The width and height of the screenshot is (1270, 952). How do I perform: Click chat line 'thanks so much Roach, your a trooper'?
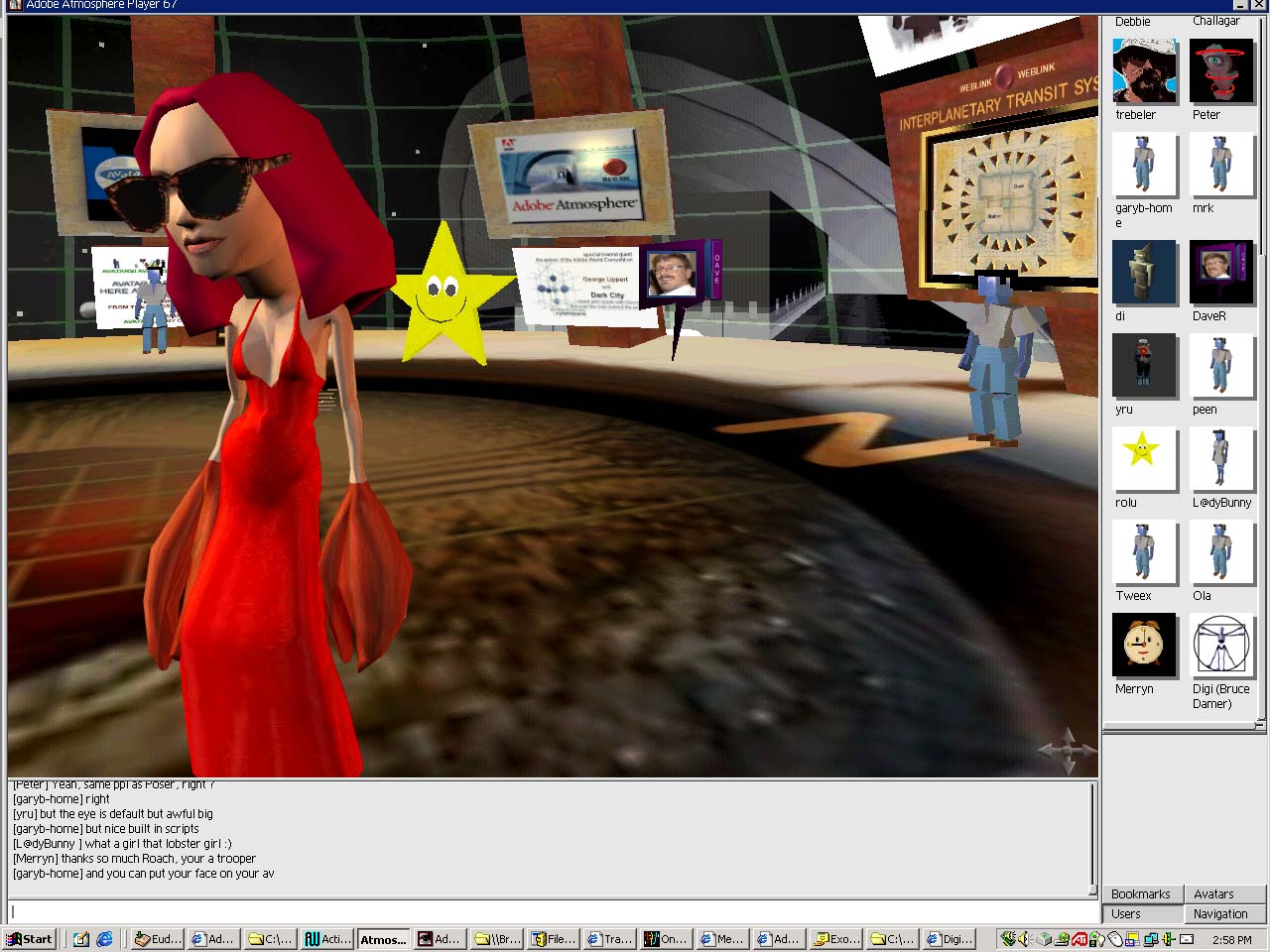pyautogui.click(x=159, y=859)
